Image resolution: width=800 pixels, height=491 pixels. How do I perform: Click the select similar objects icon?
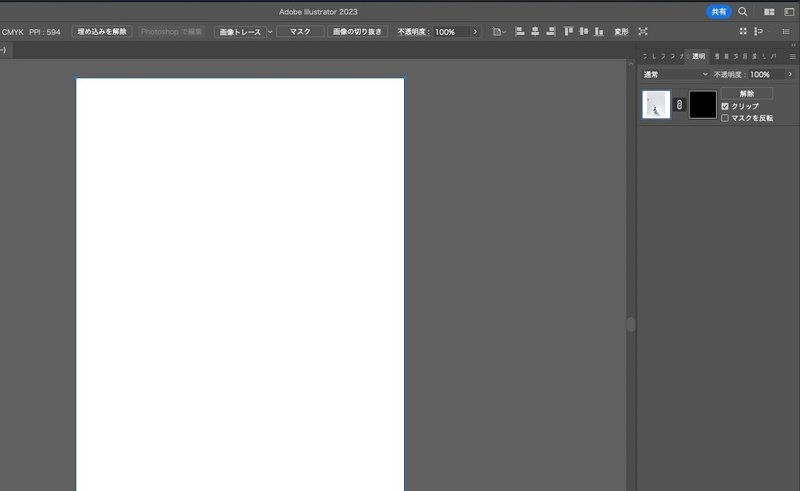(x=759, y=32)
